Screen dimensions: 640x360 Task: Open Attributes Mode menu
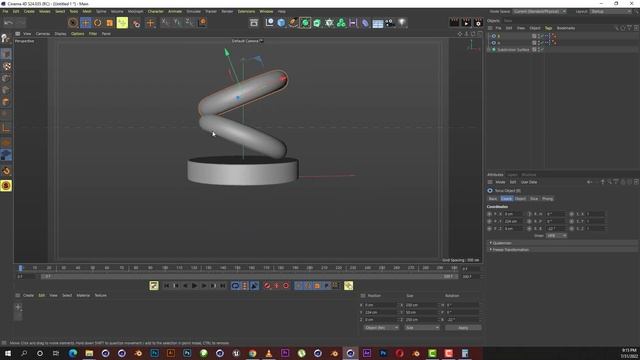[x=500, y=182]
